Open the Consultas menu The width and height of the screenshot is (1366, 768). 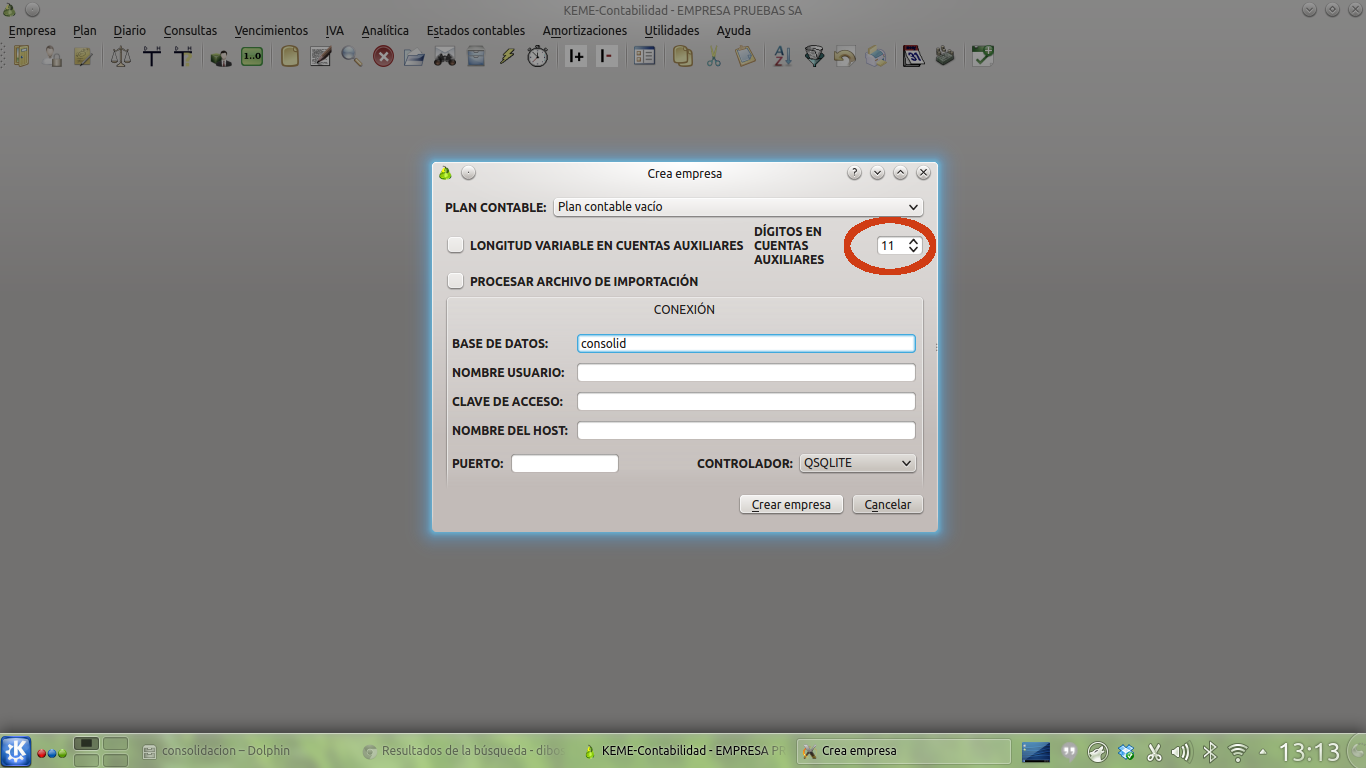point(190,31)
